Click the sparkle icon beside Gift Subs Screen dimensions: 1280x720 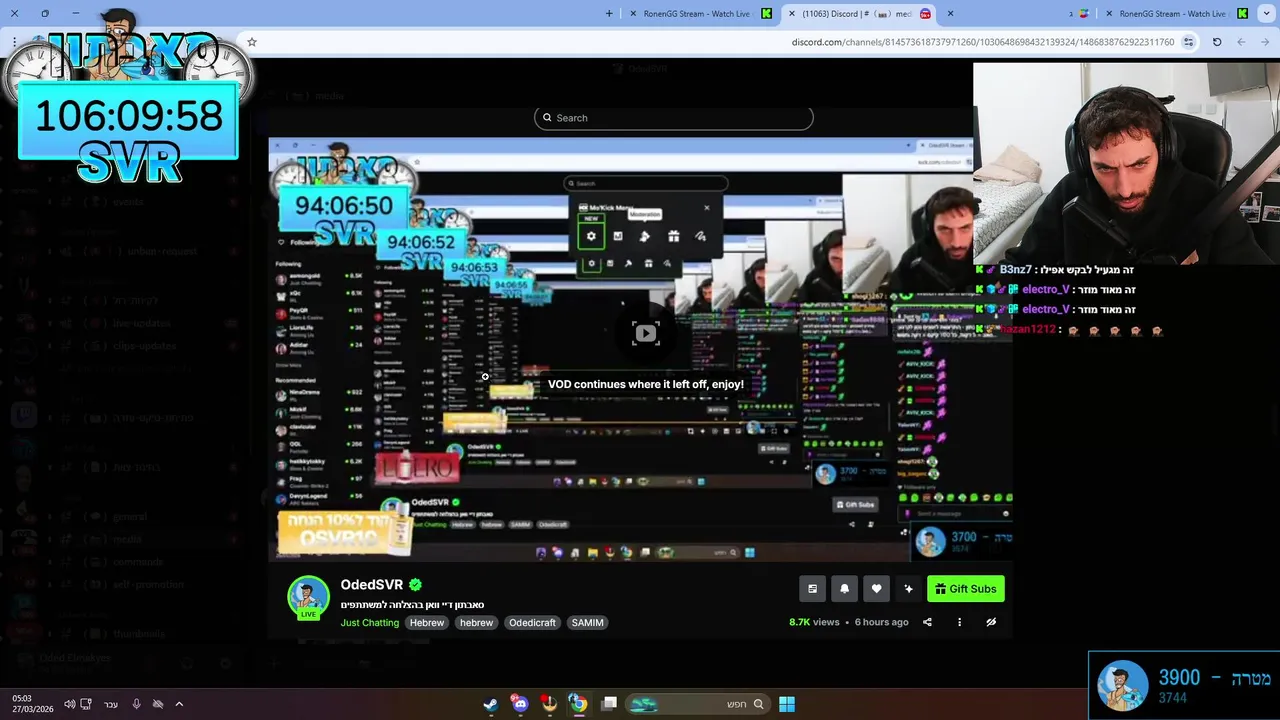(908, 589)
